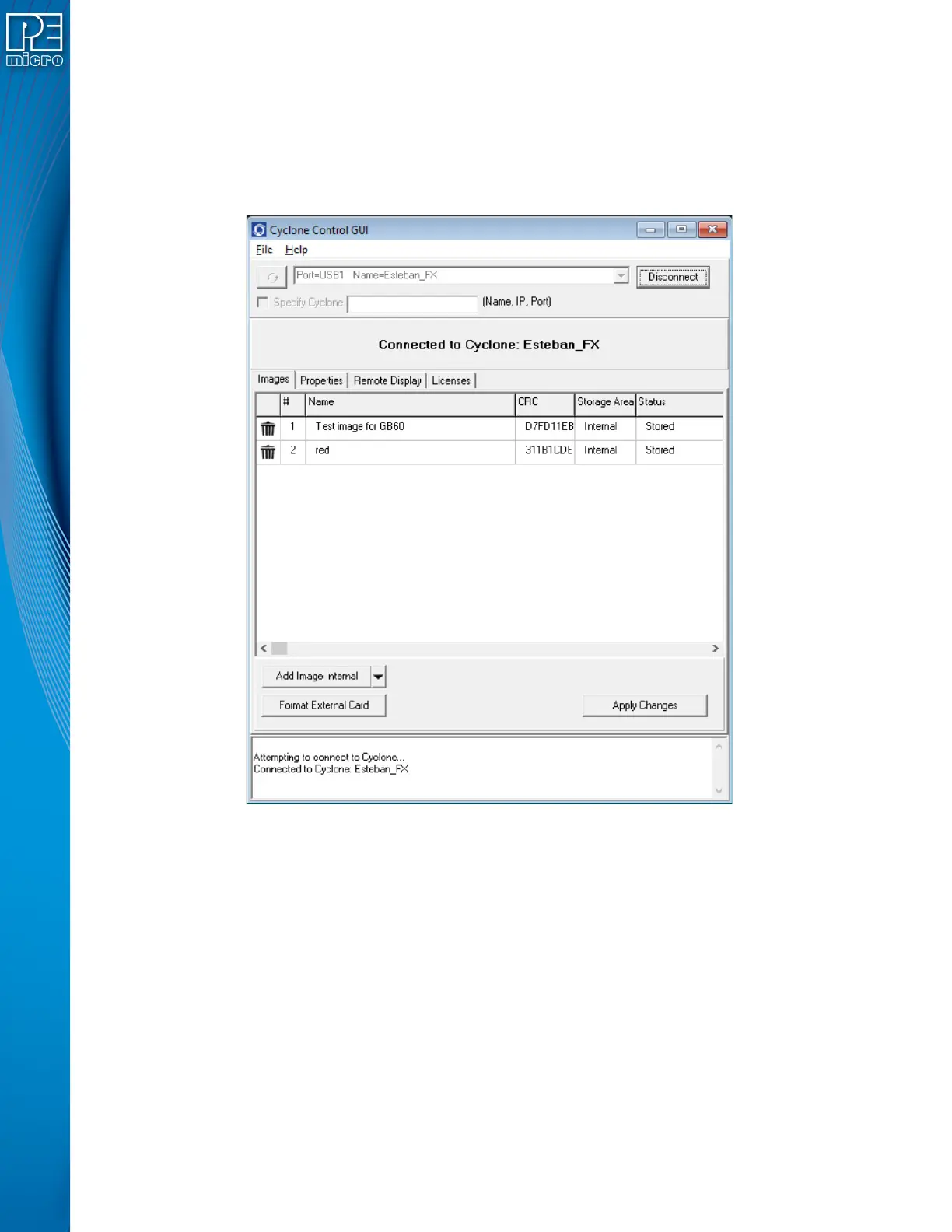
Task: Click the log line 'Connected to Cyclone: Esteban_FX'
Action: tap(331, 769)
